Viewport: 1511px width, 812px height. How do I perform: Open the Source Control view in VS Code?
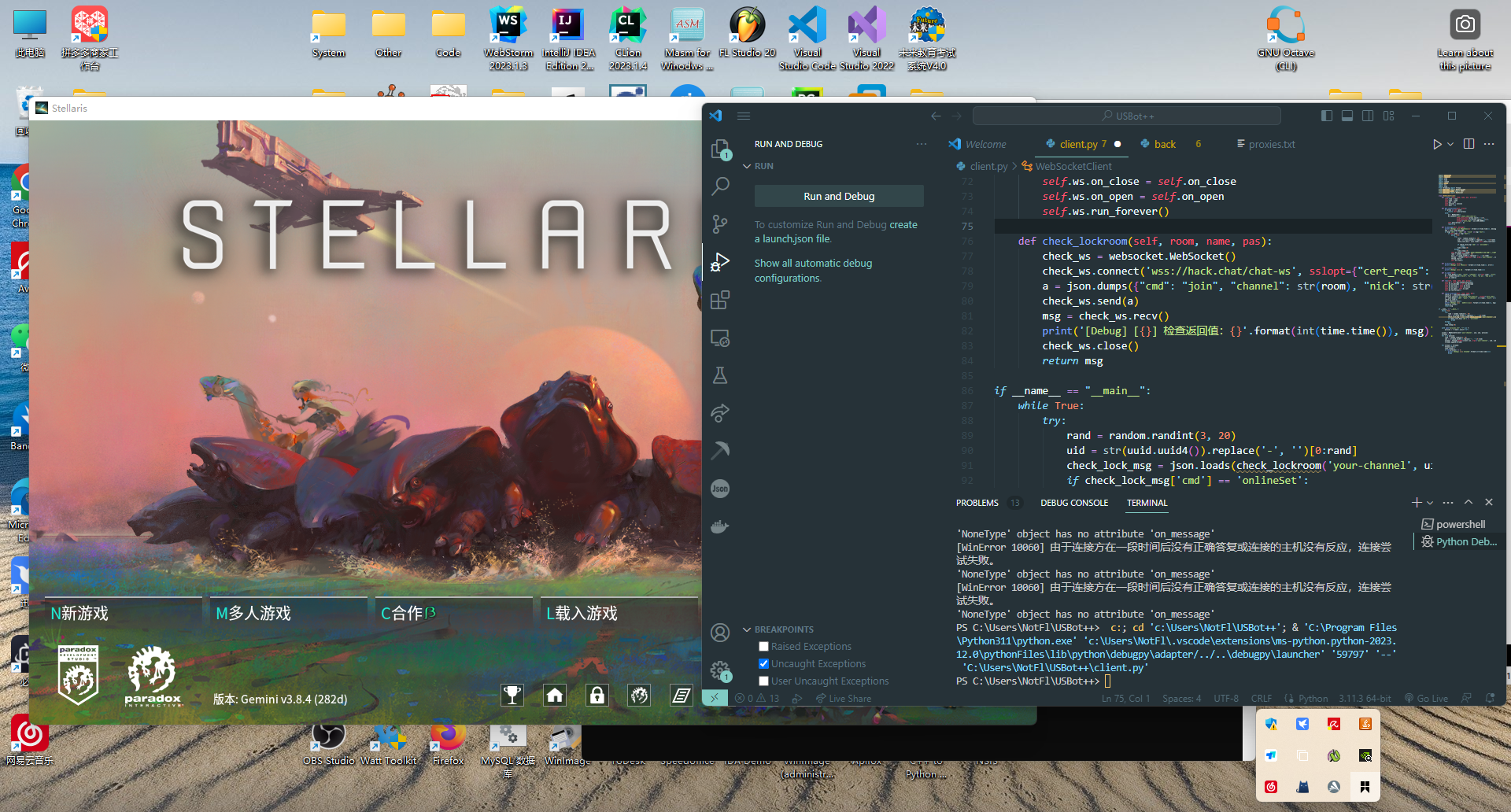click(720, 224)
